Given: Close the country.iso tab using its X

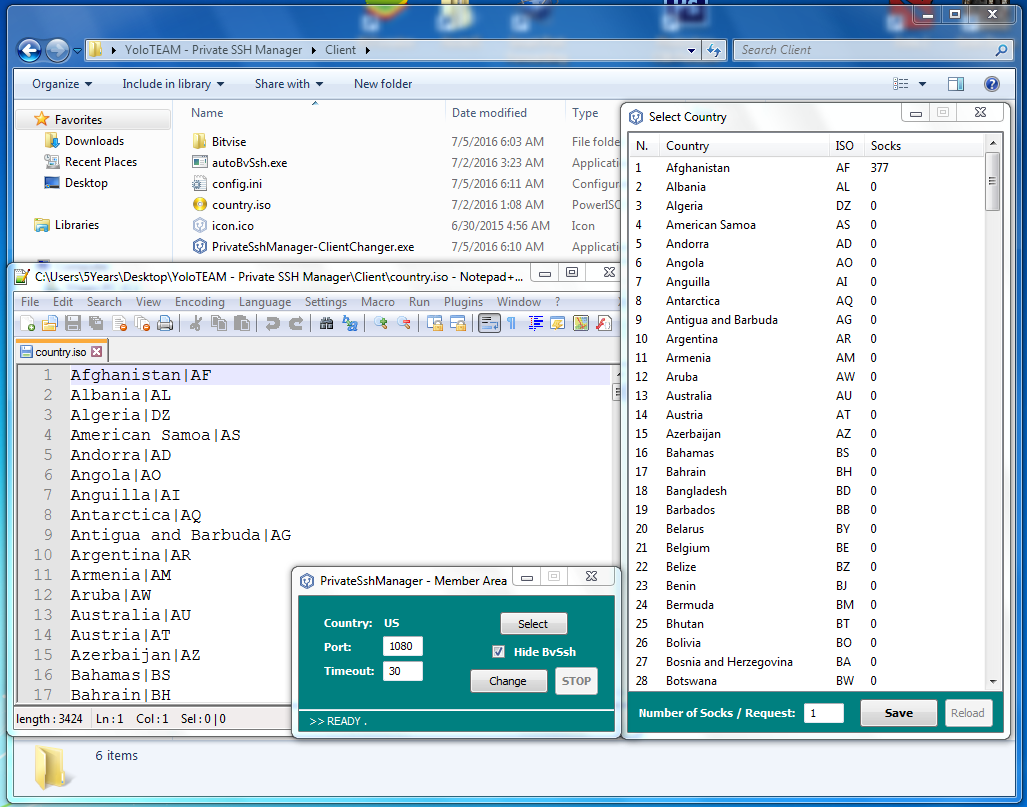Looking at the screenshot, I should [97, 352].
